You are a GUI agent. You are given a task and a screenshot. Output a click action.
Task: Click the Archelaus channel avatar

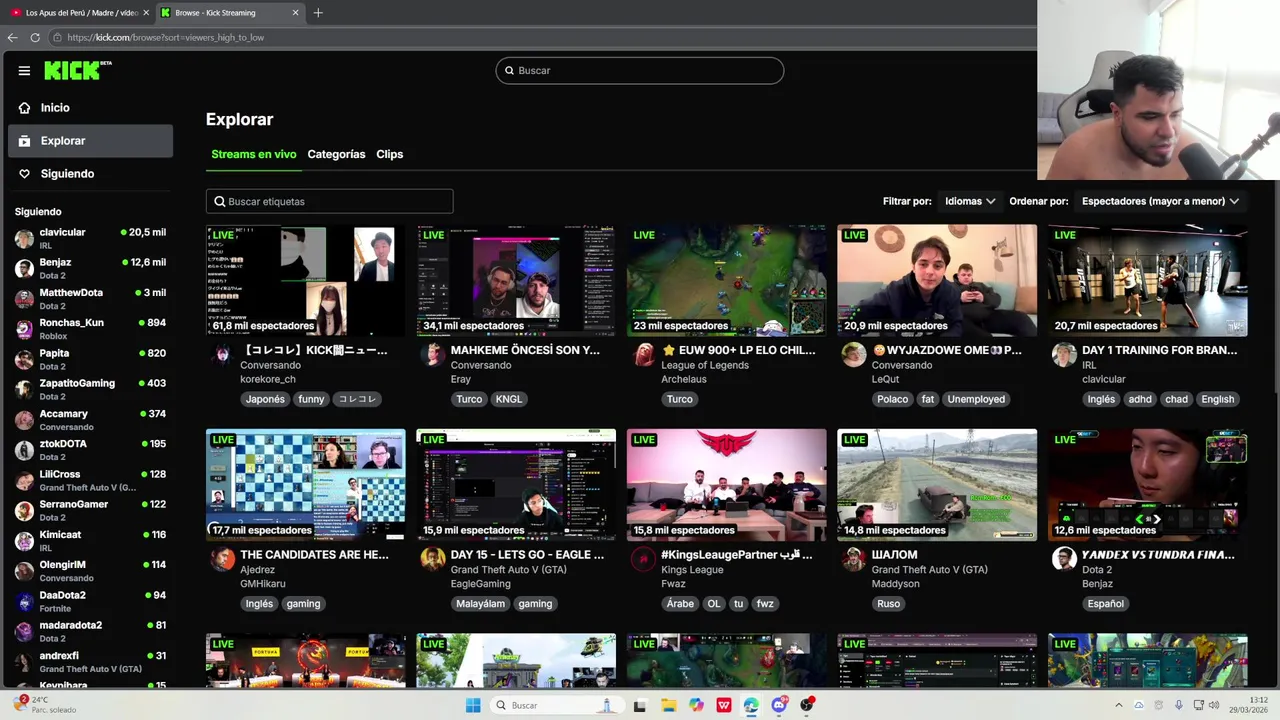pos(643,355)
